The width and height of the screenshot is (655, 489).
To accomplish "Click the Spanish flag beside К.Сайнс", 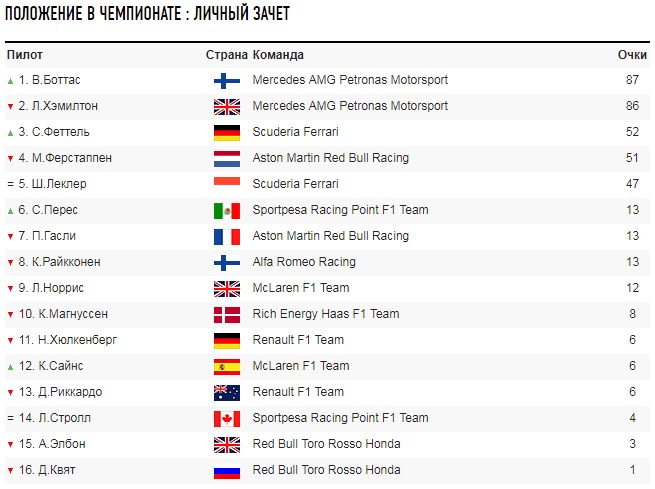I will [x=227, y=367].
